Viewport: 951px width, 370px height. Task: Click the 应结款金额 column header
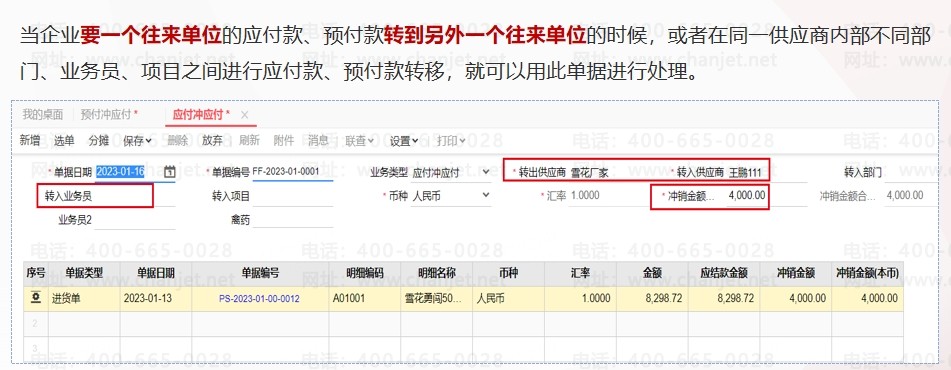pyautogui.click(x=724, y=274)
